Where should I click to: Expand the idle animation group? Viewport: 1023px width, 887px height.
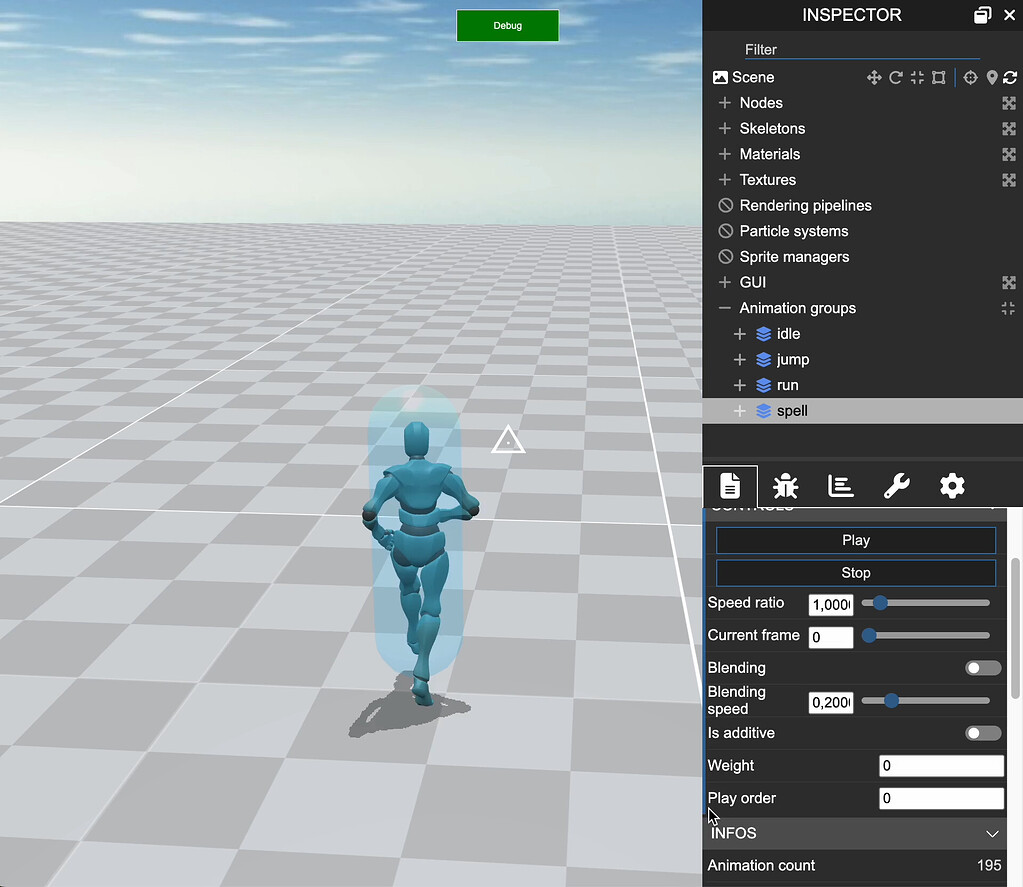pos(739,333)
